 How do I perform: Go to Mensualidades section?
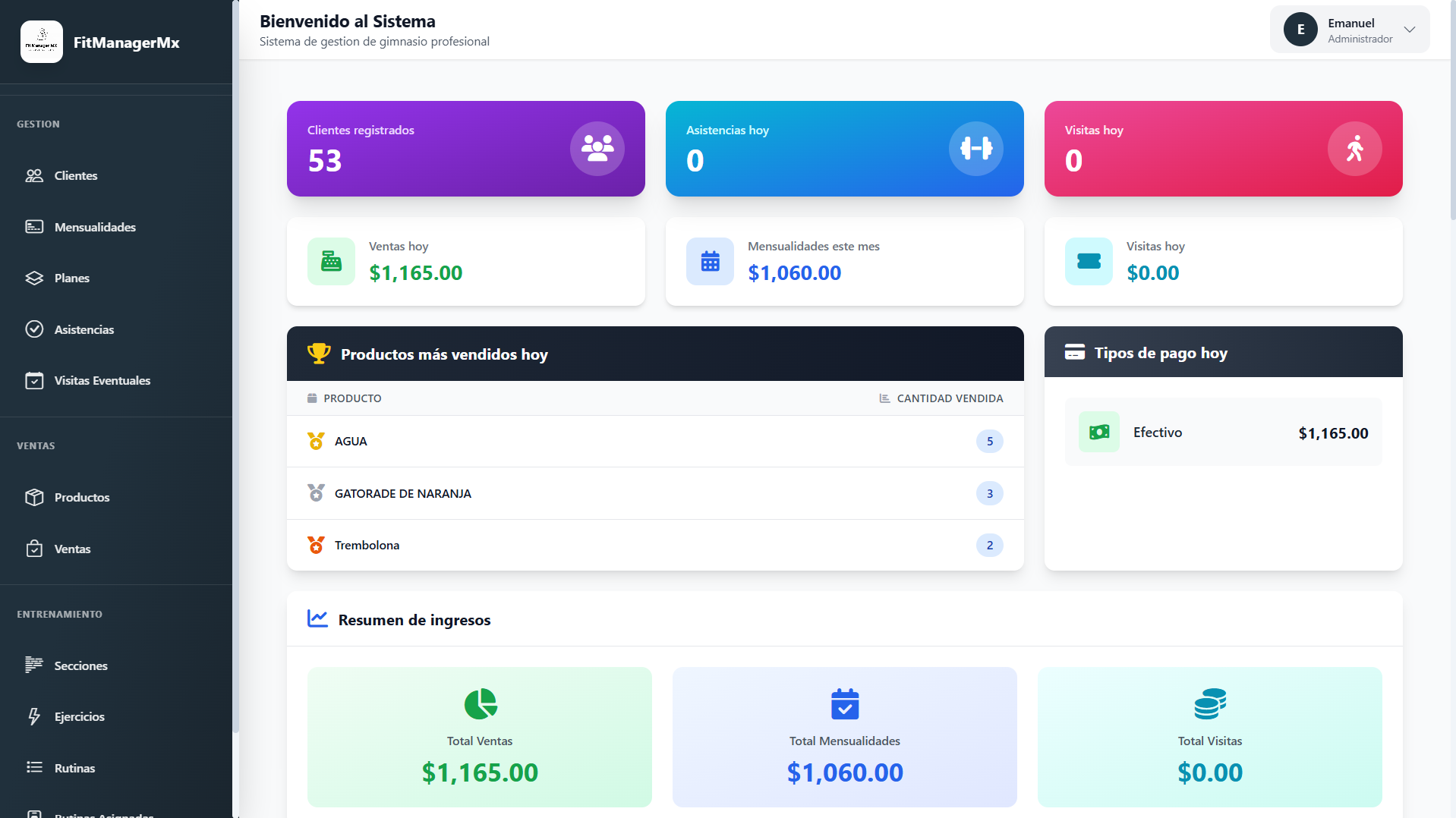coord(95,227)
